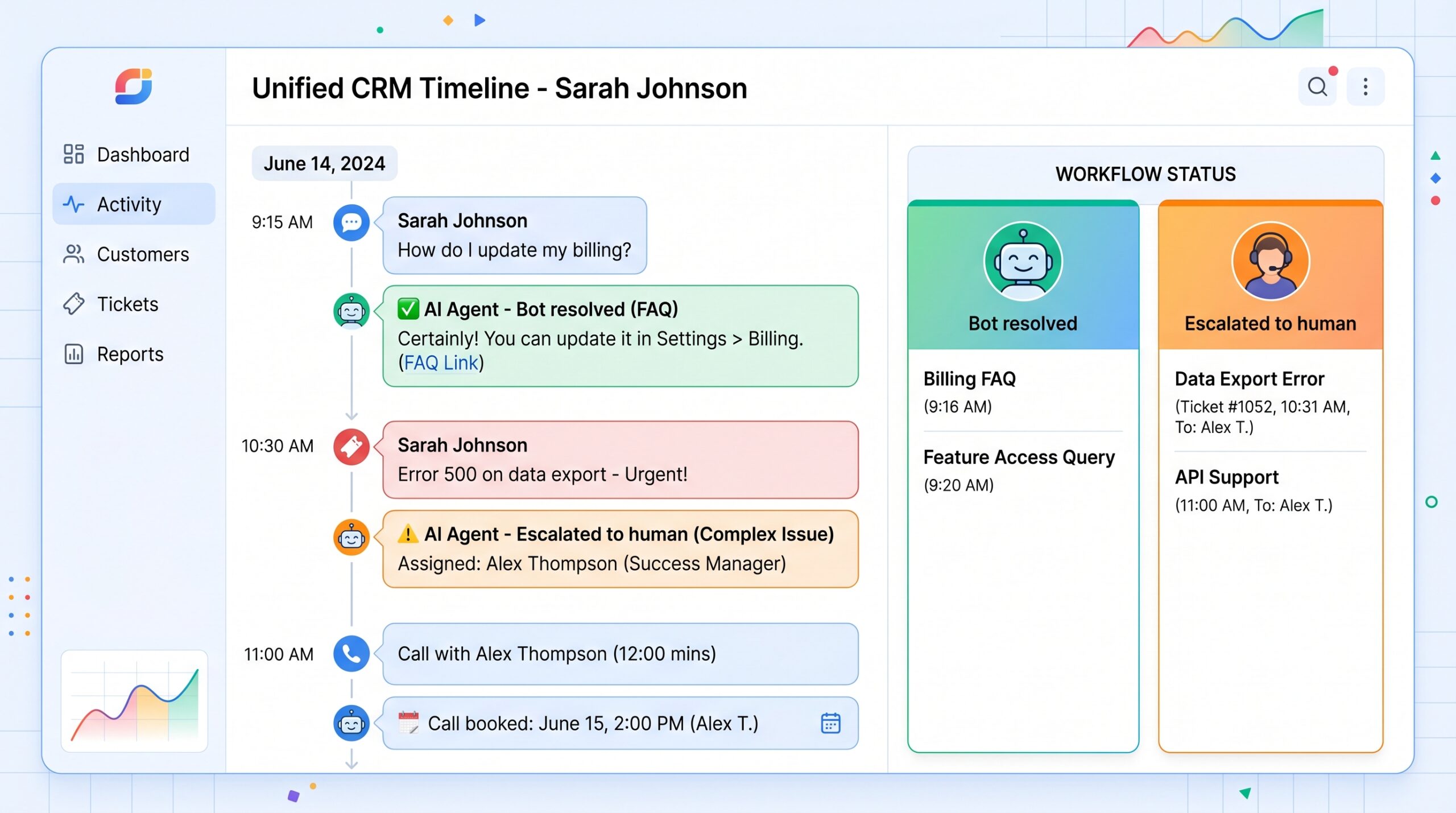
Task: Click the blue bot avatar for Call booked
Action: [x=351, y=723]
